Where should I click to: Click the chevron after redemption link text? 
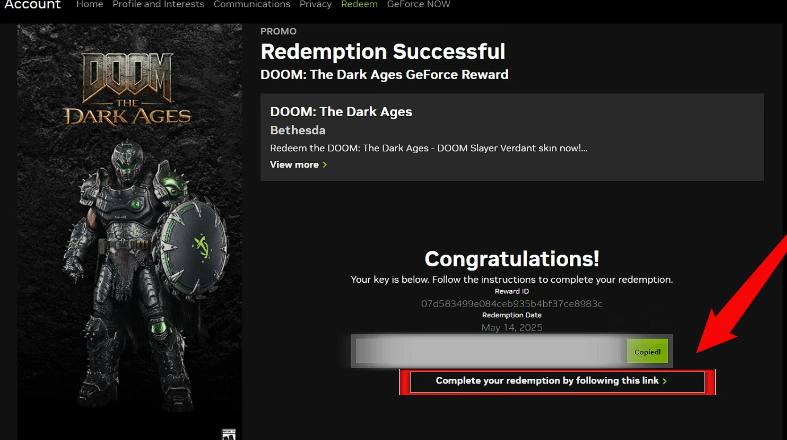click(665, 381)
